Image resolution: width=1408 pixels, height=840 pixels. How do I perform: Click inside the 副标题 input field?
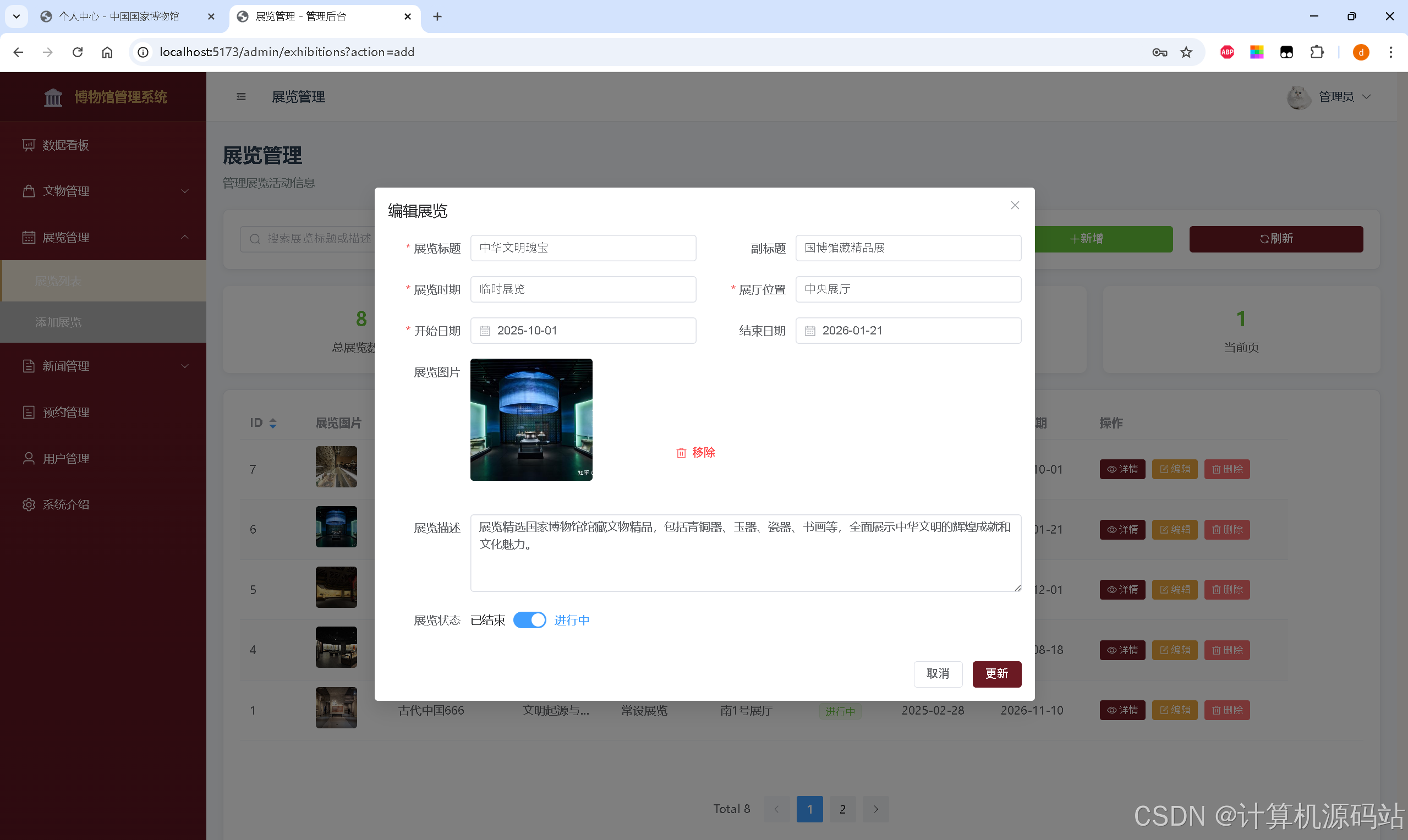908,248
